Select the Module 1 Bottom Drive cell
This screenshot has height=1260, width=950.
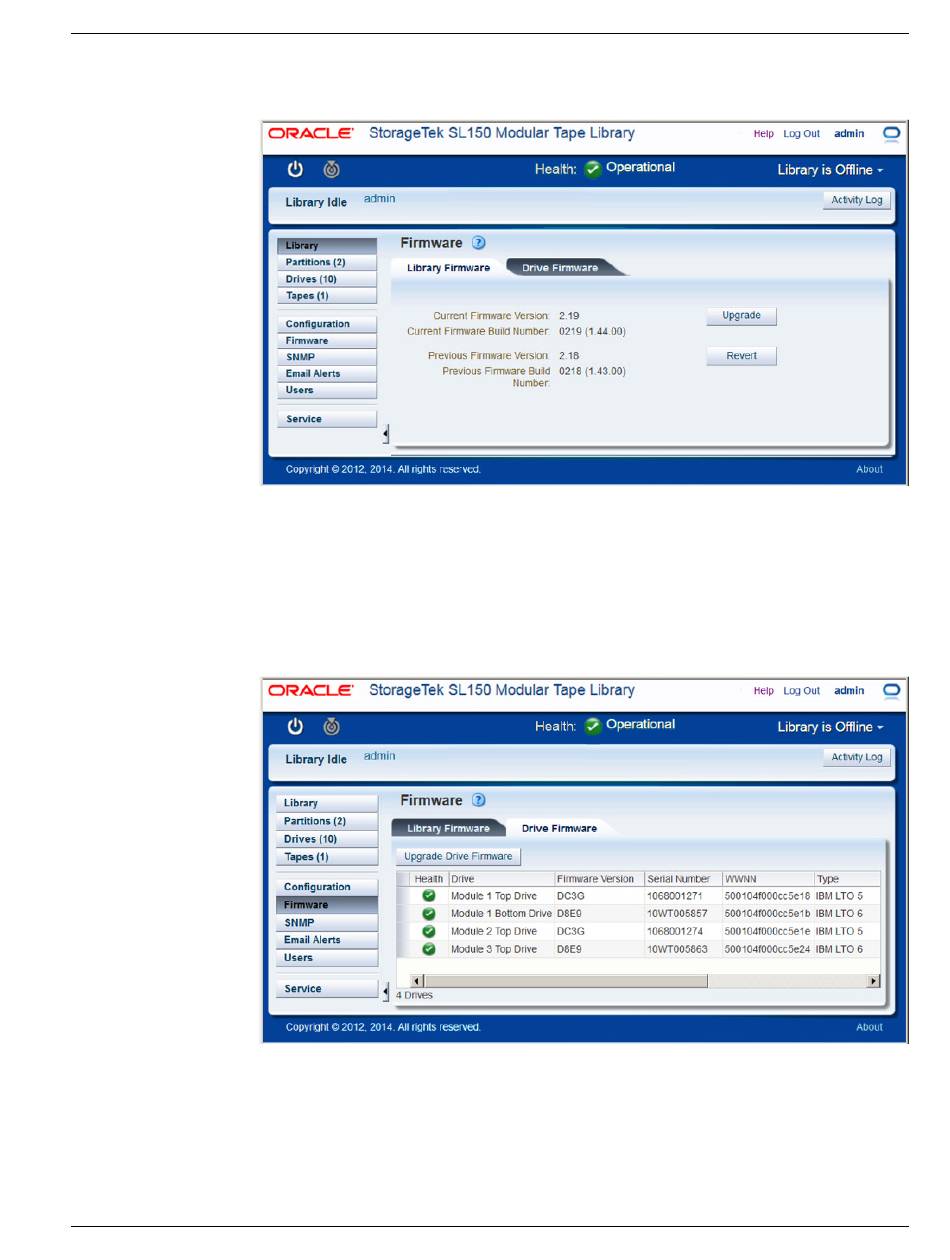click(x=501, y=913)
